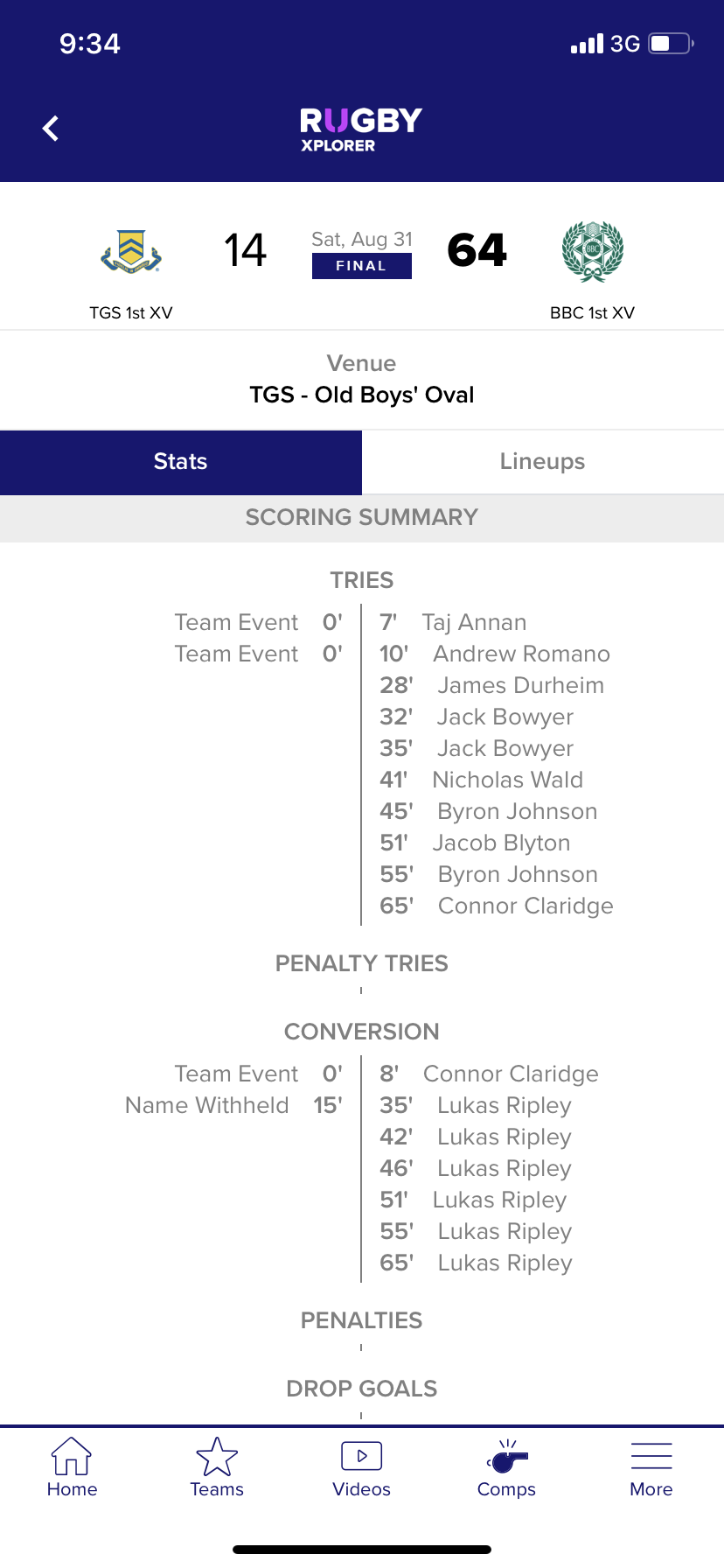Tap the BBC 1st XV wreath logo
Viewport: 724px width, 1568px height.
click(x=592, y=252)
